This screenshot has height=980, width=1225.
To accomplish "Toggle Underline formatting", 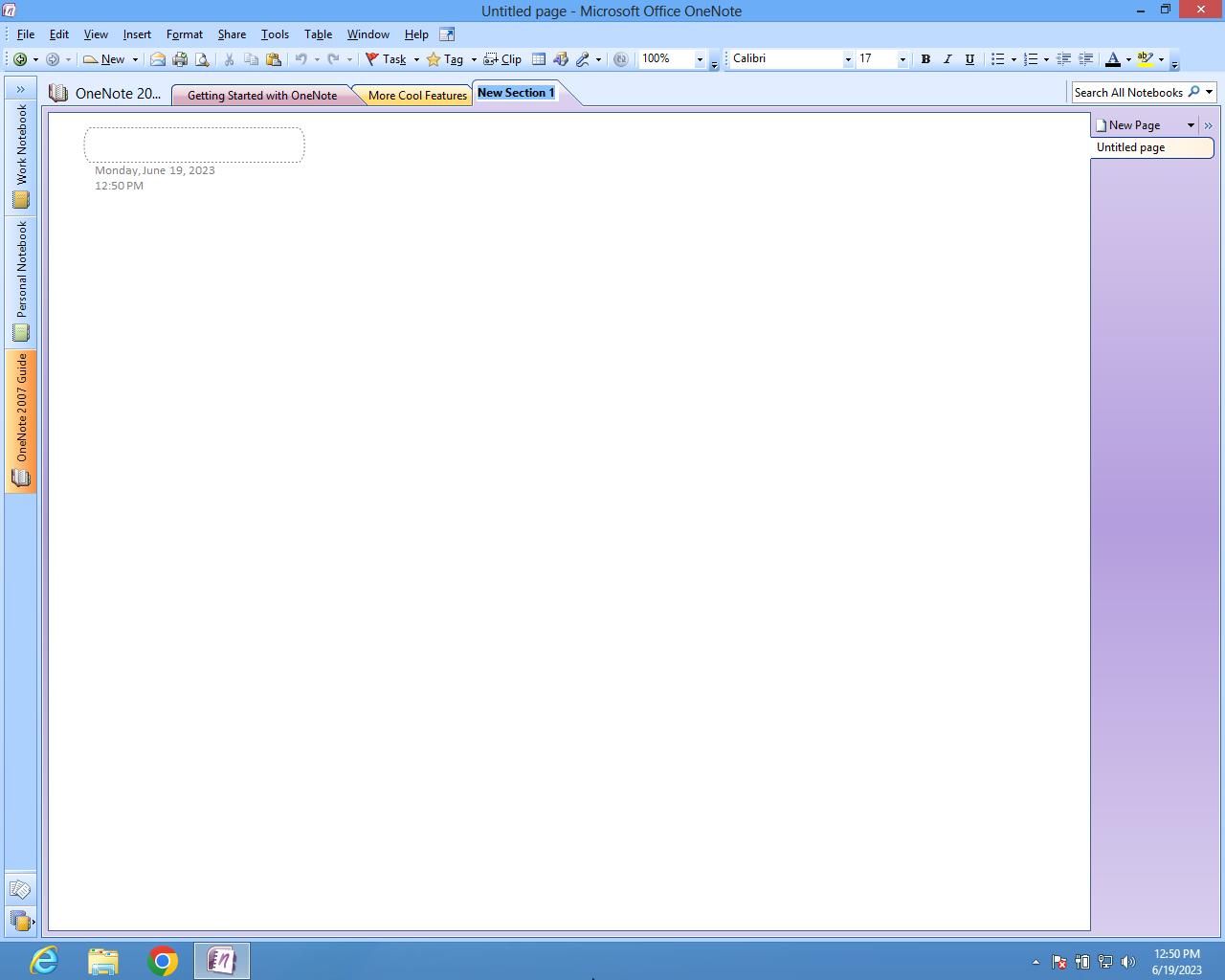I will pyautogui.click(x=969, y=59).
